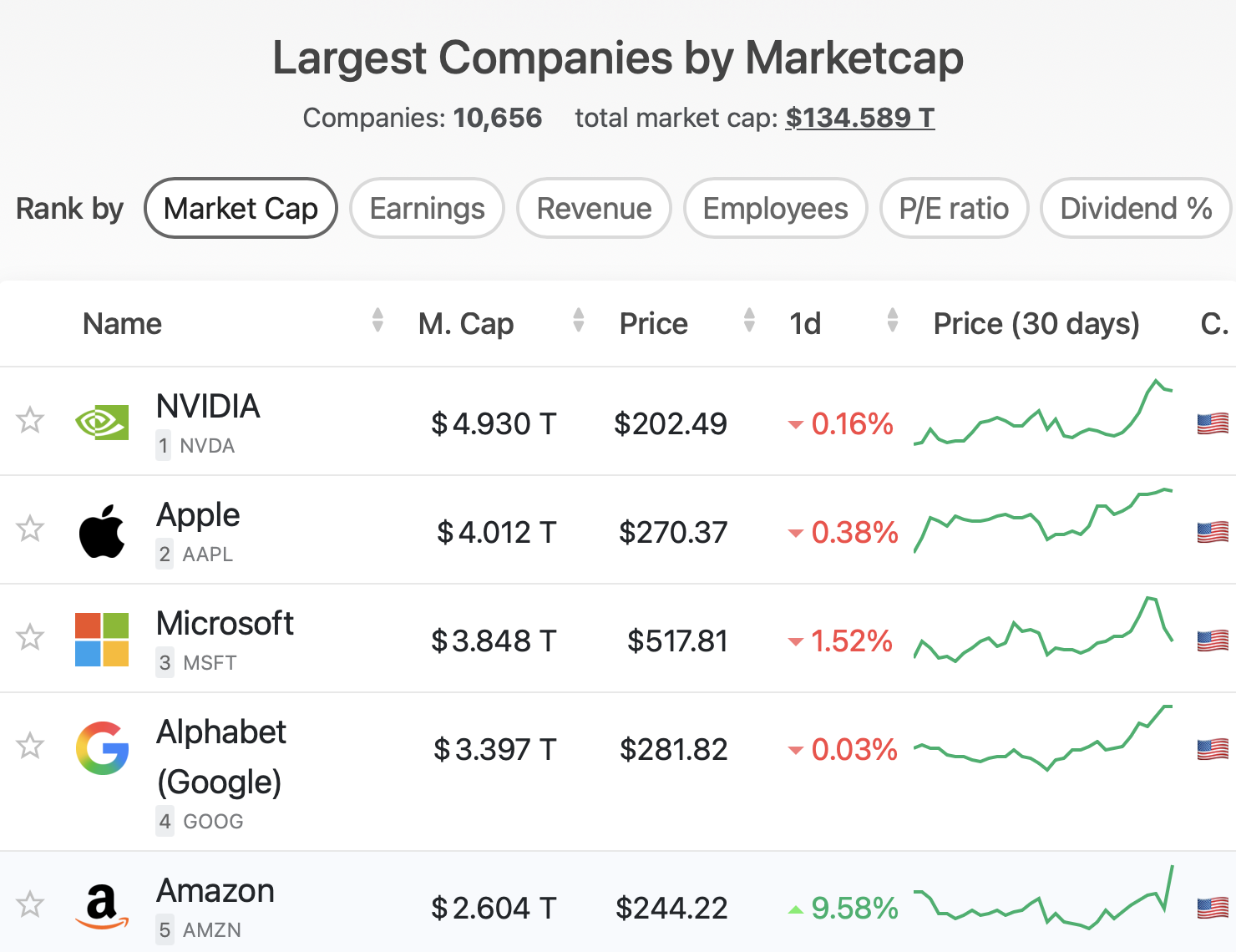Rank companies by Revenue

[594, 209]
